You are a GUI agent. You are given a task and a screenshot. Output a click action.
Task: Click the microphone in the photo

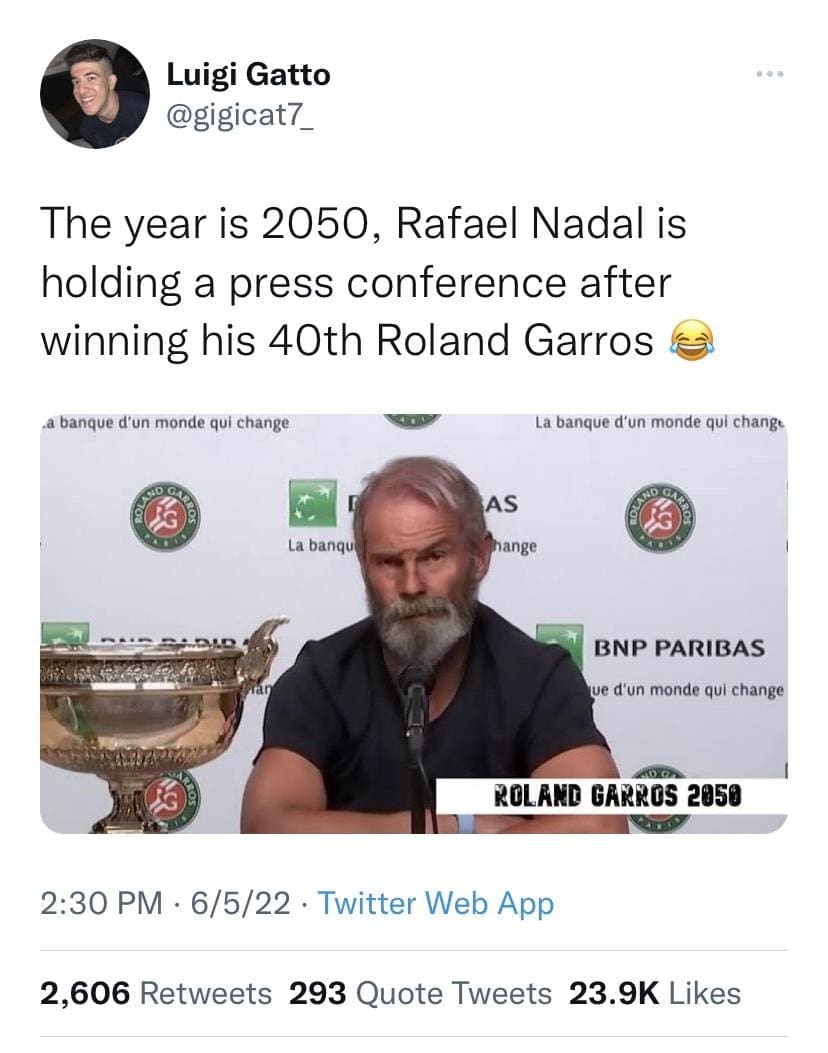click(x=415, y=690)
